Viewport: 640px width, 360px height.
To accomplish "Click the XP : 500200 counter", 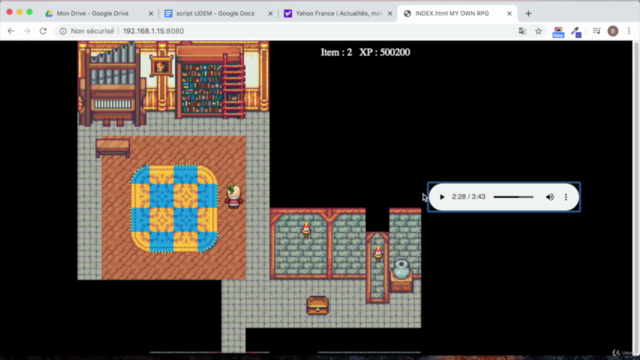I will pyautogui.click(x=385, y=52).
